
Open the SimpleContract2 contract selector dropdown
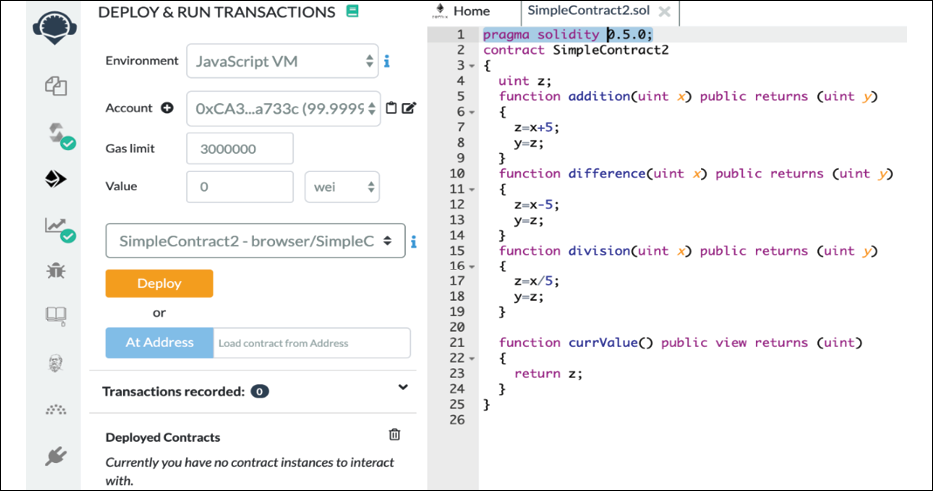(255, 240)
